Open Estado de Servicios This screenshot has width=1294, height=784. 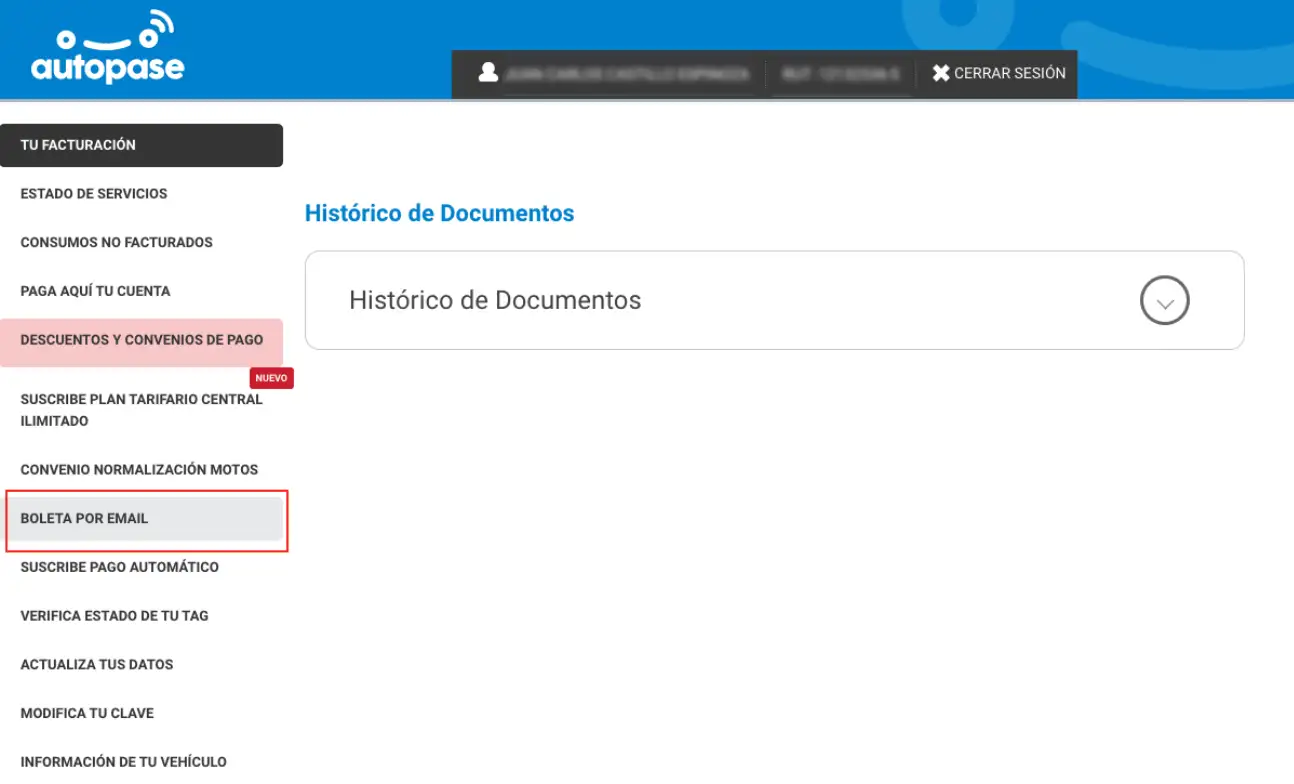94,194
